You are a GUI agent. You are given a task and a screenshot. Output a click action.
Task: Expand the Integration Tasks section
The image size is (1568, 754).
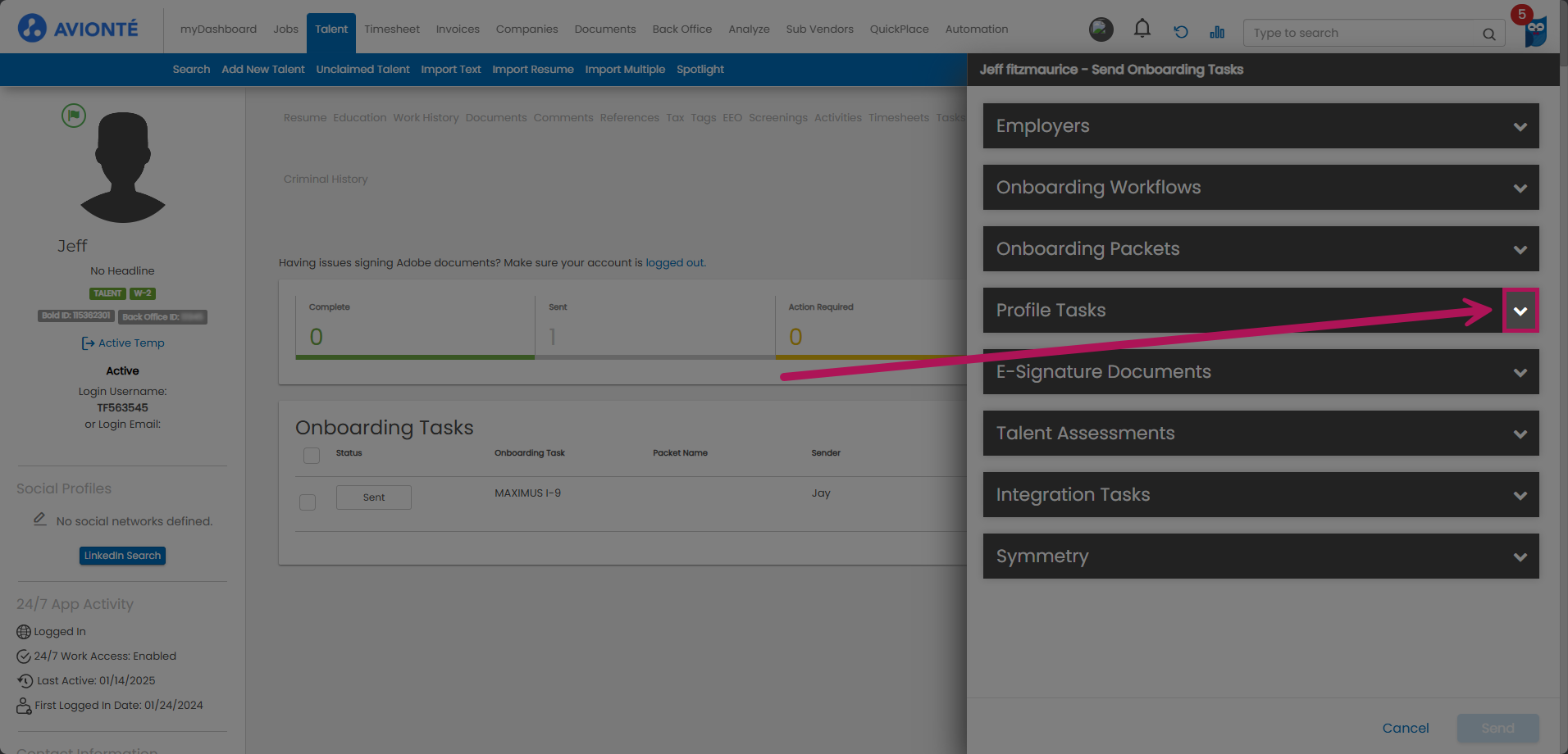(1260, 494)
